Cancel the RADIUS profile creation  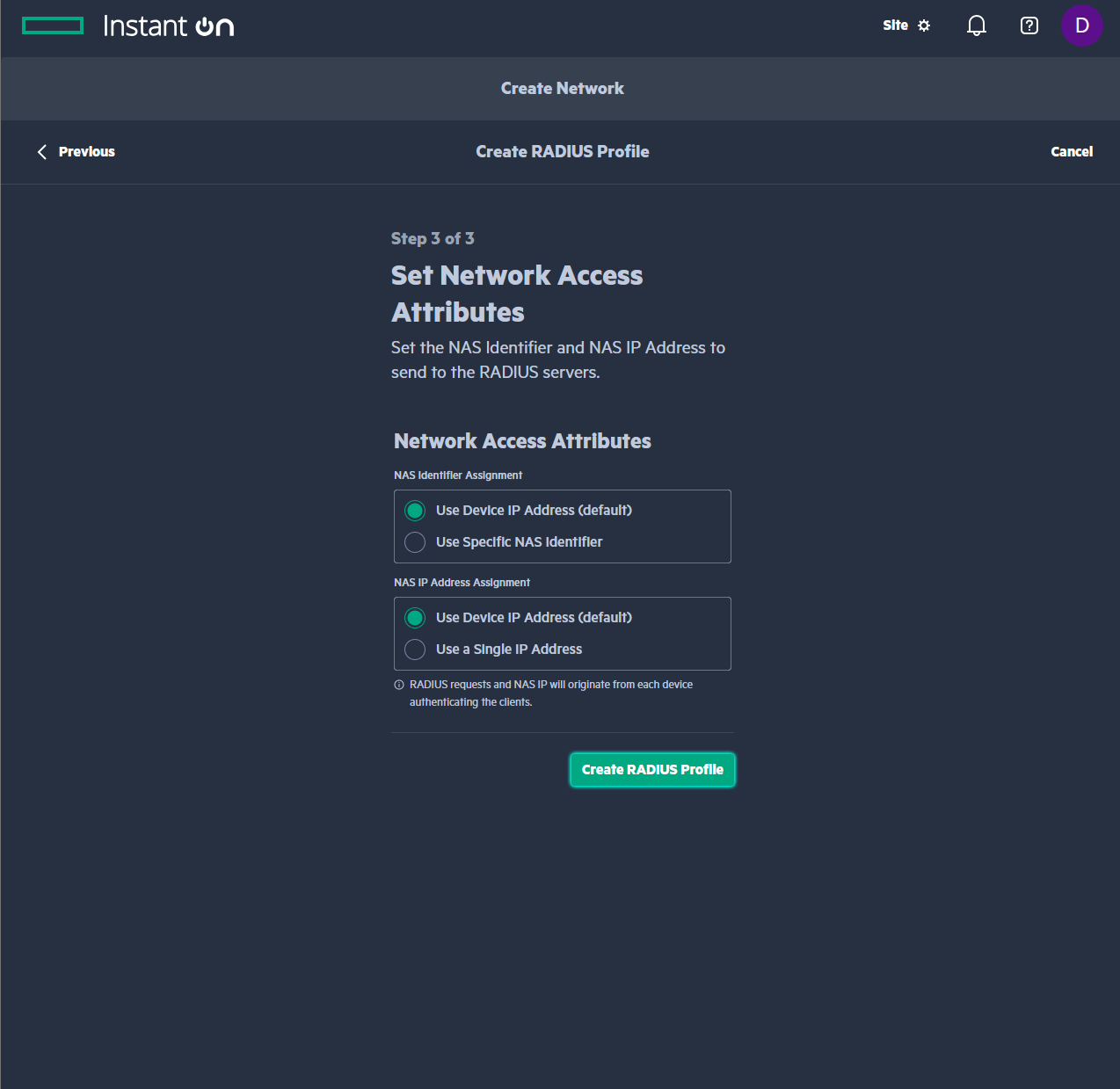tap(1072, 152)
